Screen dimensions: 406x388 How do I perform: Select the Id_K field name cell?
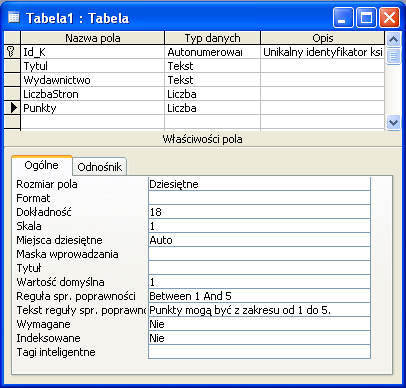(x=93, y=52)
